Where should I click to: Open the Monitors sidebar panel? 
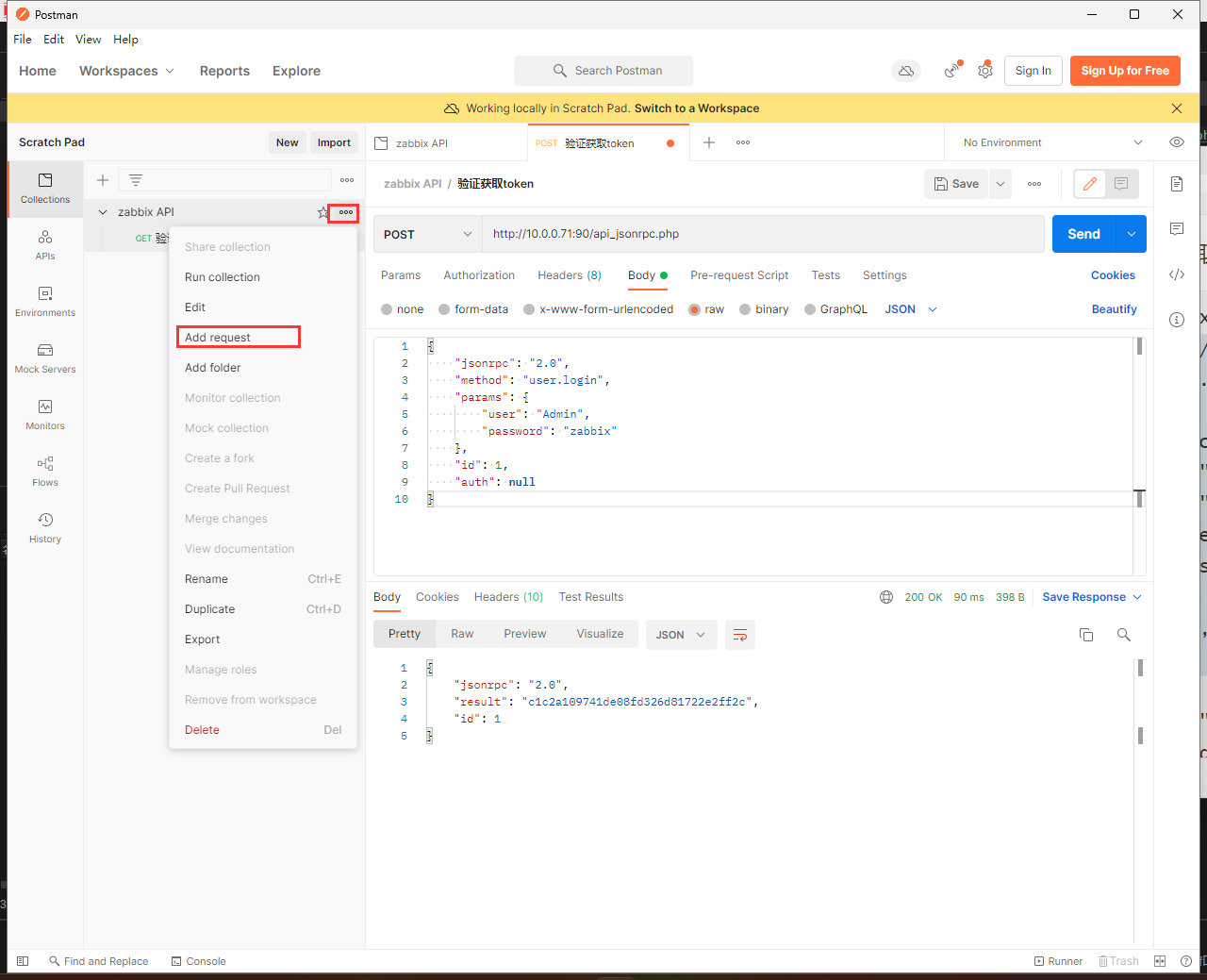(x=45, y=415)
